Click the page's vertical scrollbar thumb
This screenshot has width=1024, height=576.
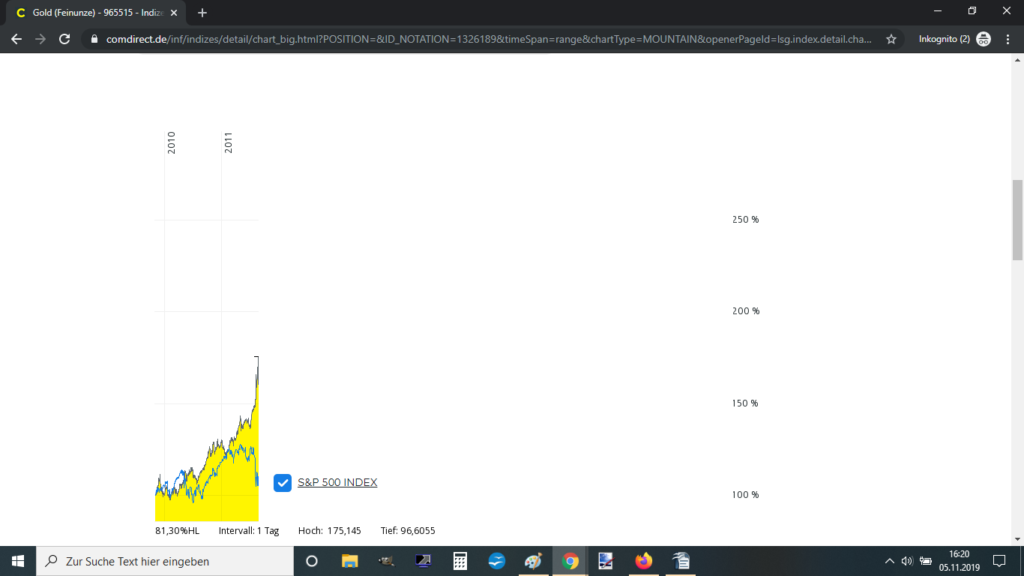pos(1017,220)
